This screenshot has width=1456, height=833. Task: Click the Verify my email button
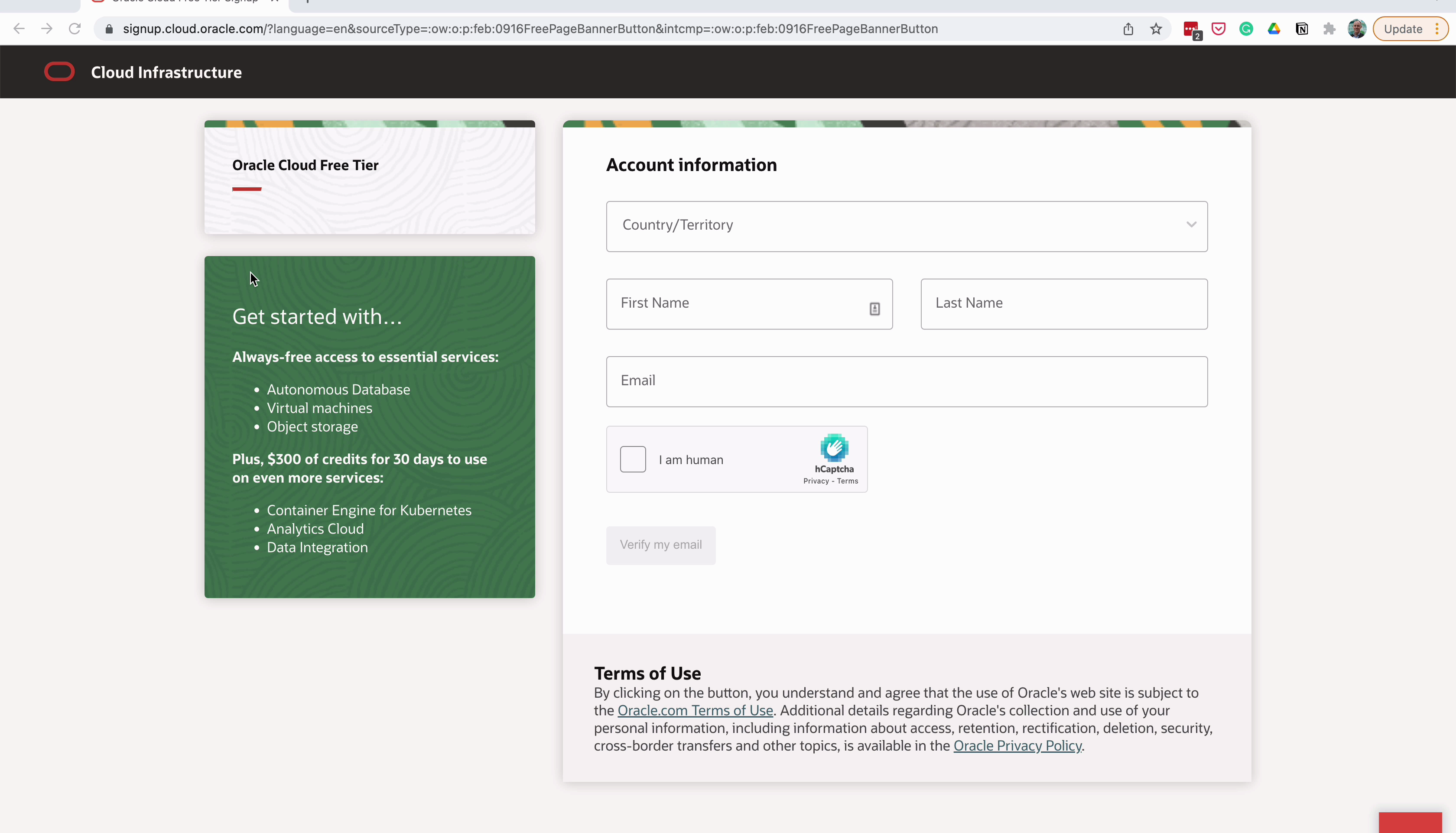(x=660, y=545)
